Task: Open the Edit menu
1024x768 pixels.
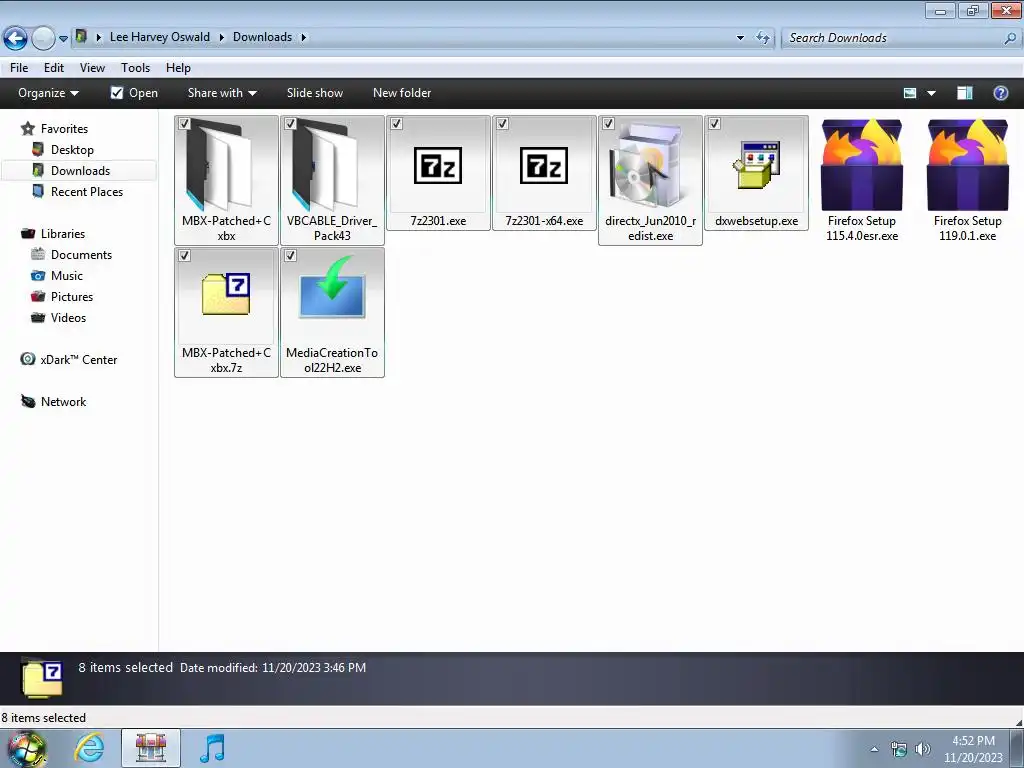Action: pos(54,68)
